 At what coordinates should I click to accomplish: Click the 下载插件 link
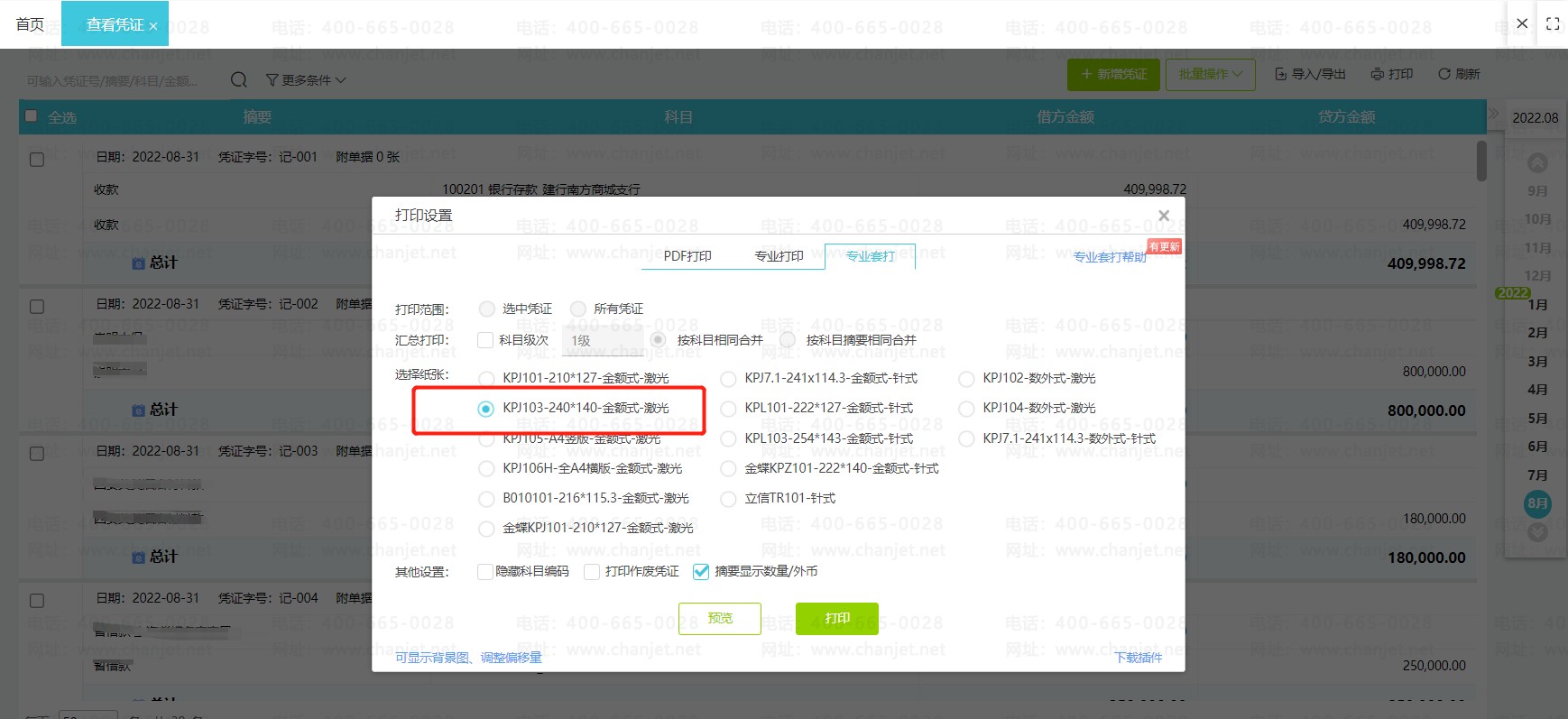point(1139,658)
